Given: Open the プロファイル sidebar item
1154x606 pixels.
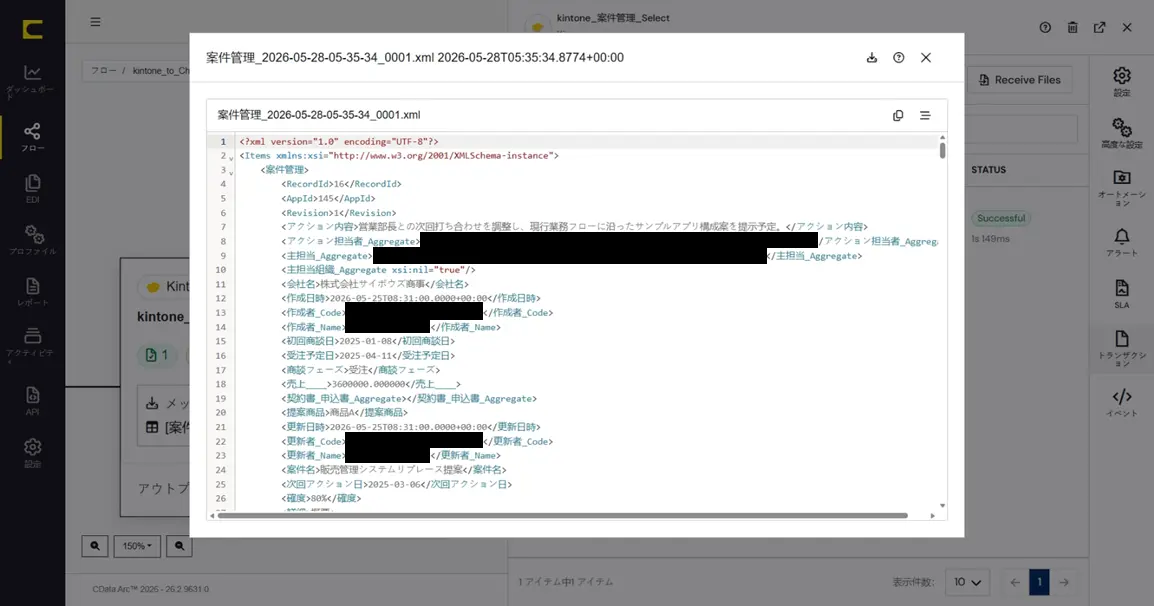Looking at the screenshot, I should pos(32,240).
